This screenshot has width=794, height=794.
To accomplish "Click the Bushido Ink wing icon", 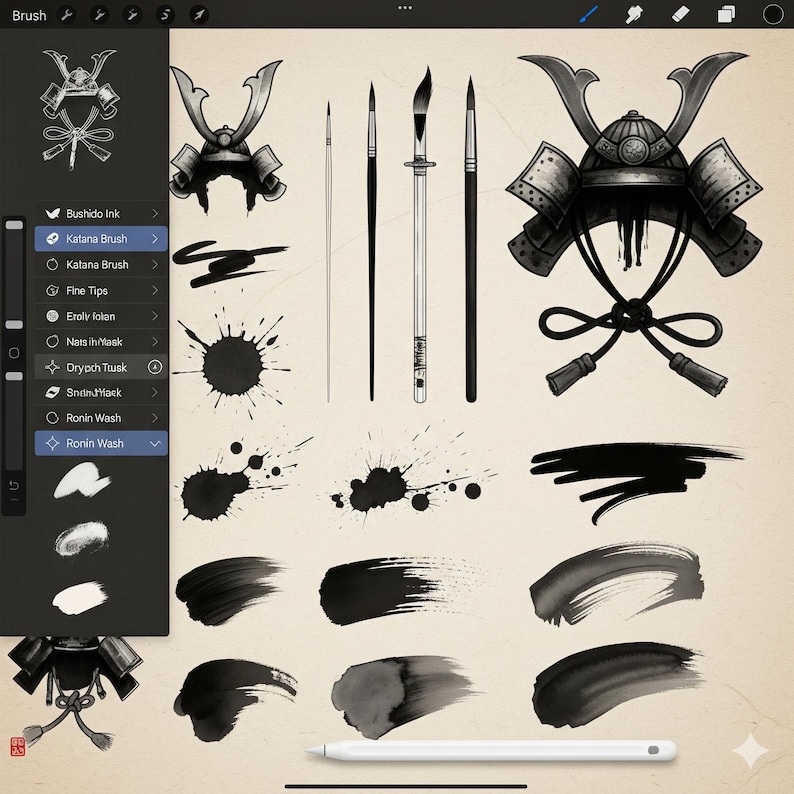I will click(x=52, y=213).
